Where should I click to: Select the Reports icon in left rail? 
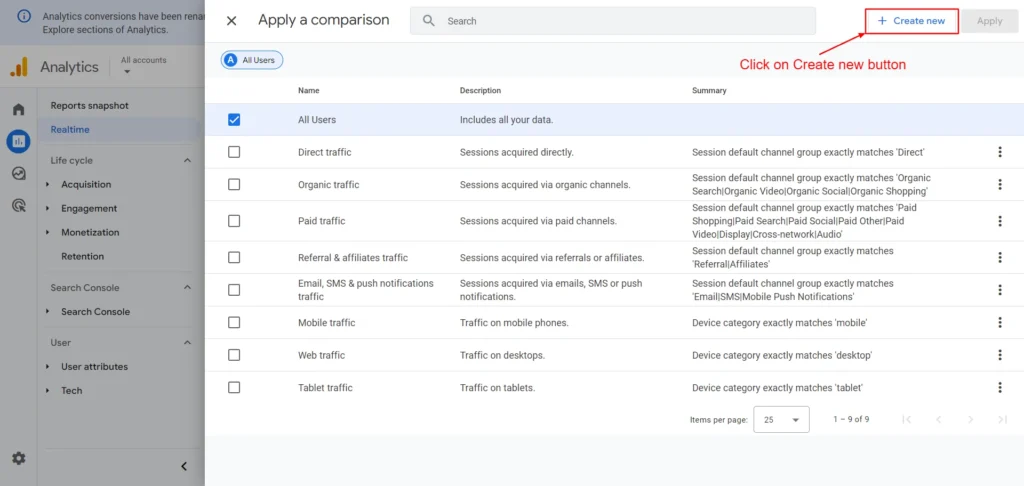pyautogui.click(x=18, y=140)
